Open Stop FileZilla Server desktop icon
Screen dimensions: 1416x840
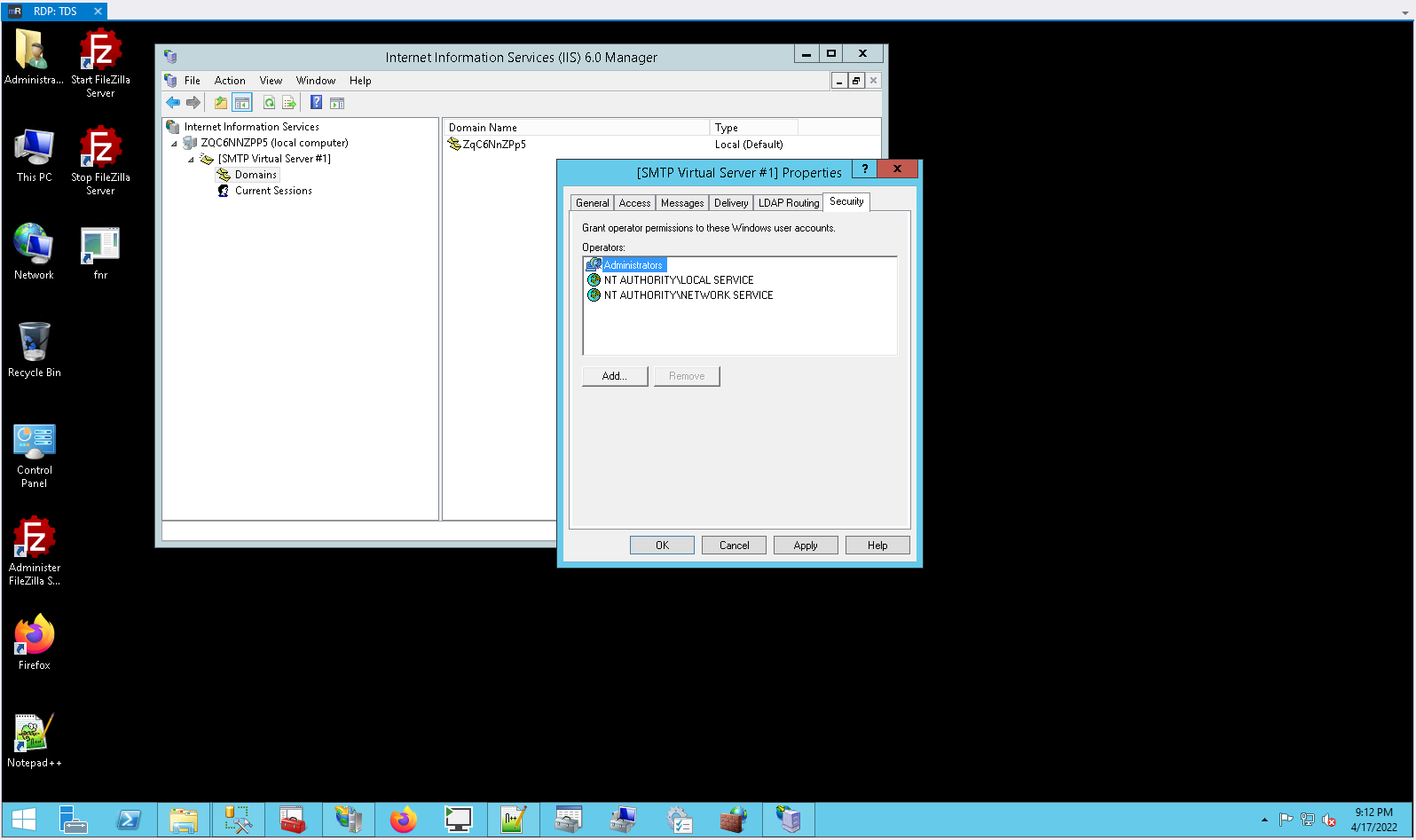coord(100,160)
